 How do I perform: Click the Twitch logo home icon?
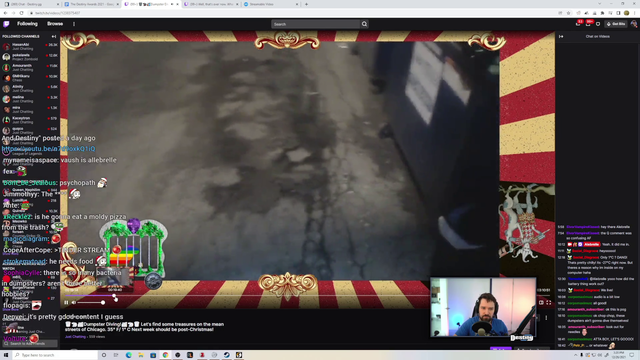pyautogui.click(x=6, y=24)
